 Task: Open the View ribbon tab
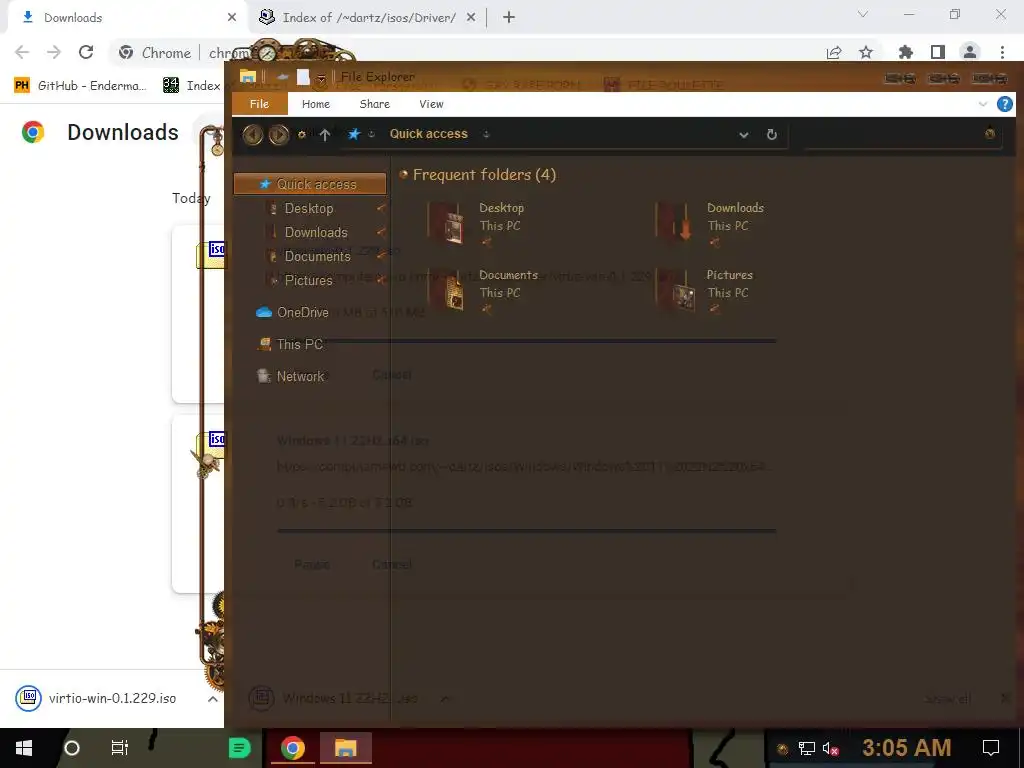coord(431,104)
